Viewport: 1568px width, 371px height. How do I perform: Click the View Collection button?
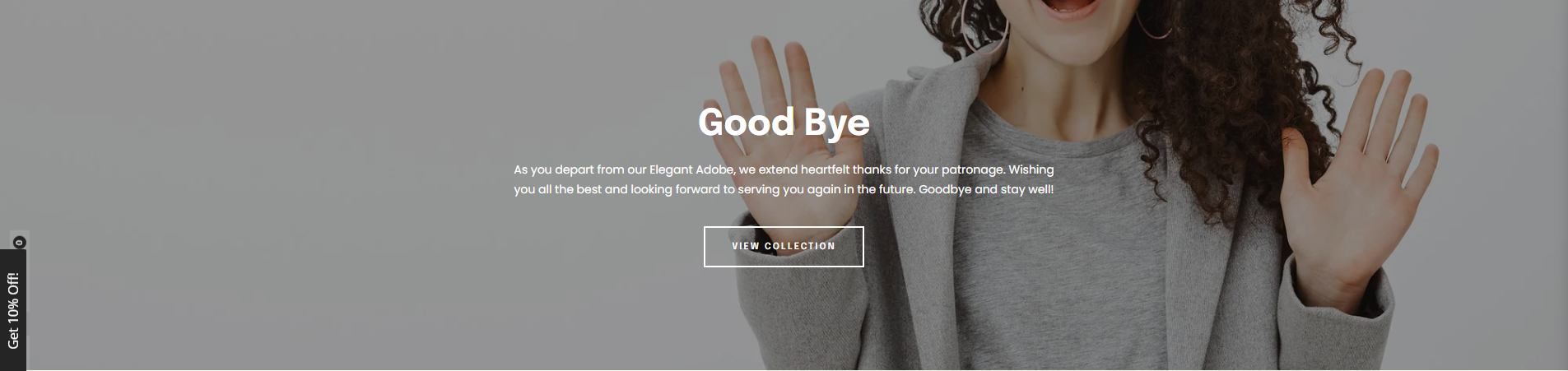click(x=784, y=246)
